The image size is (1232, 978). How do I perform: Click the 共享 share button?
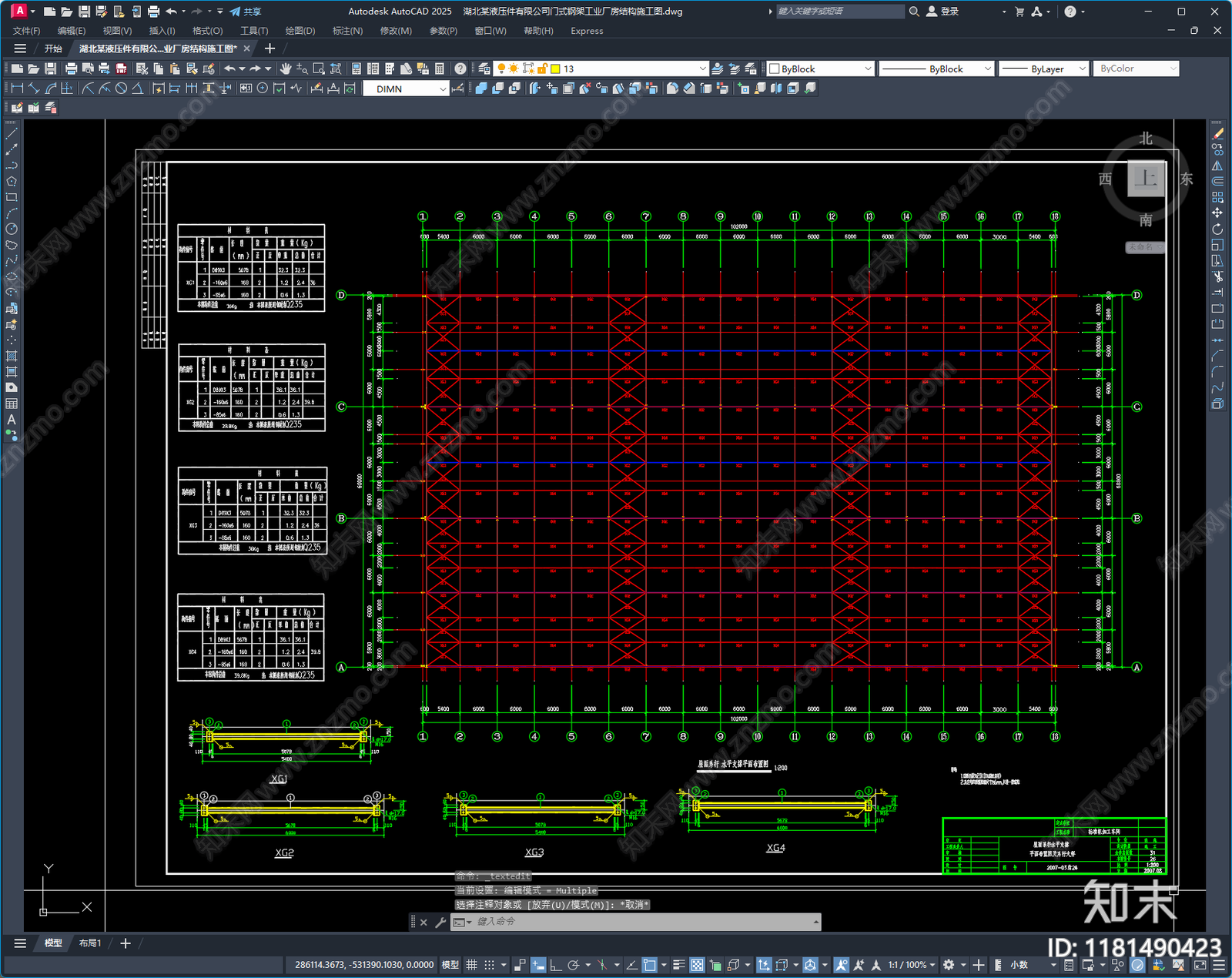246,12
